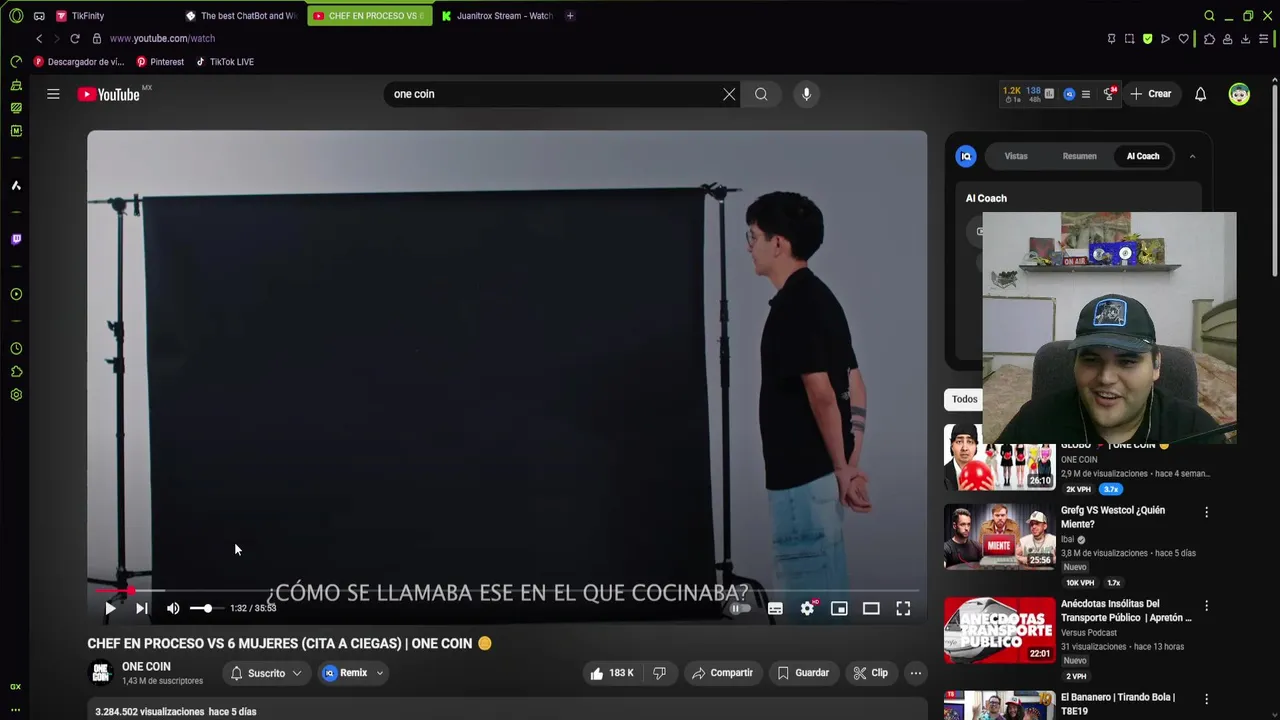Skip to the next video

click(x=142, y=608)
